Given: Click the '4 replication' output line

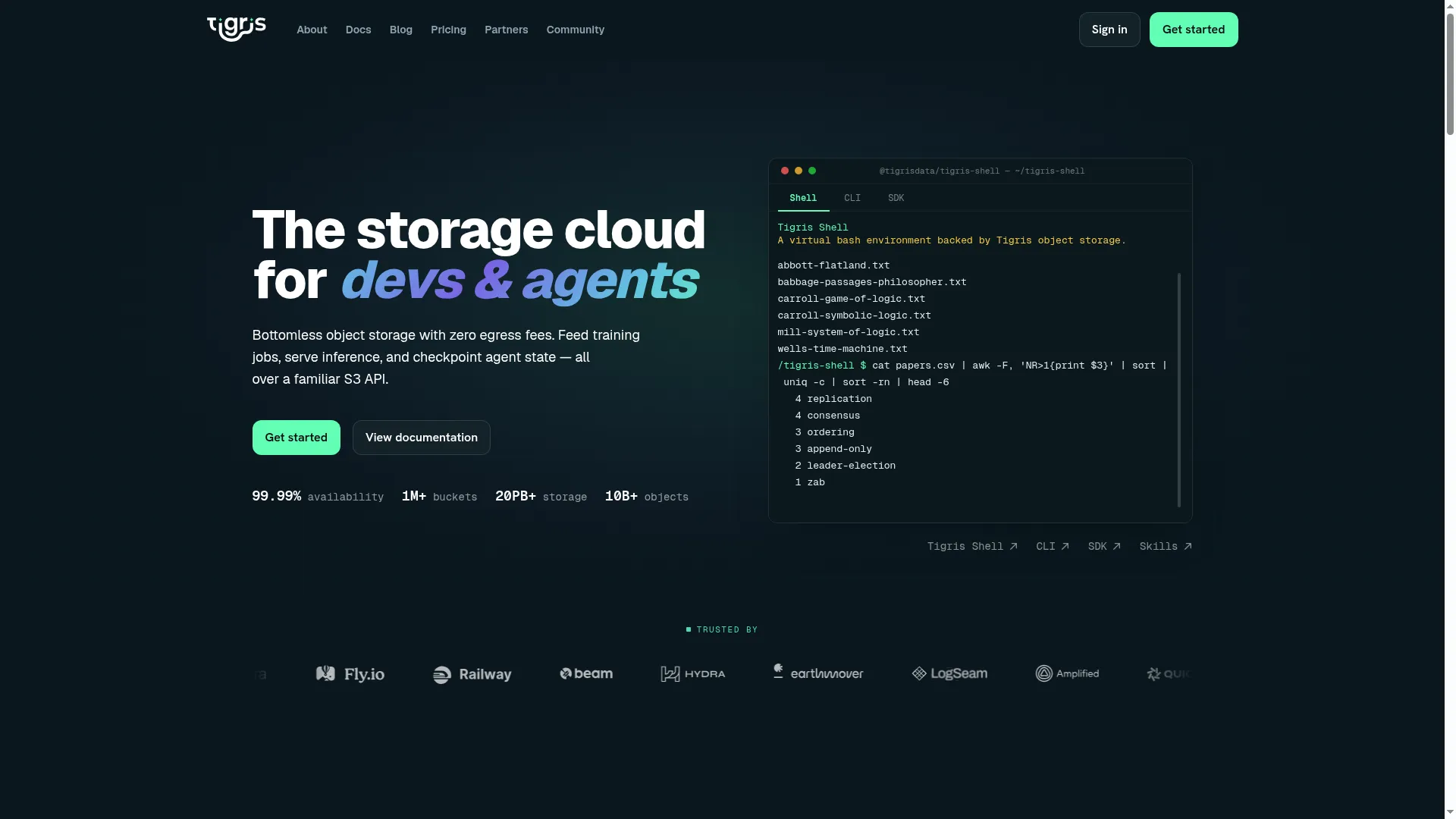Looking at the screenshot, I should (833, 399).
